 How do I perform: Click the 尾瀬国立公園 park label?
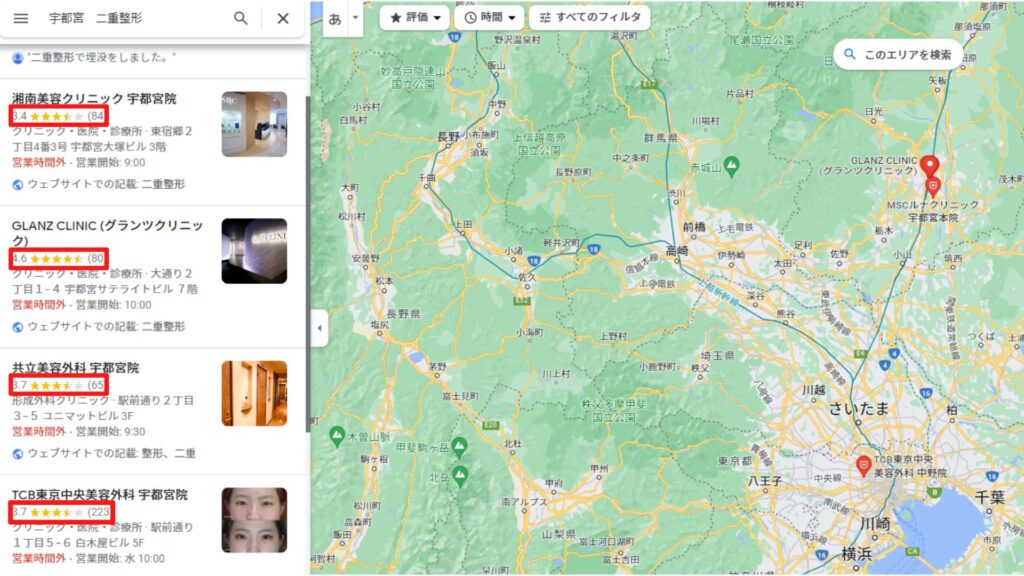(761, 40)
